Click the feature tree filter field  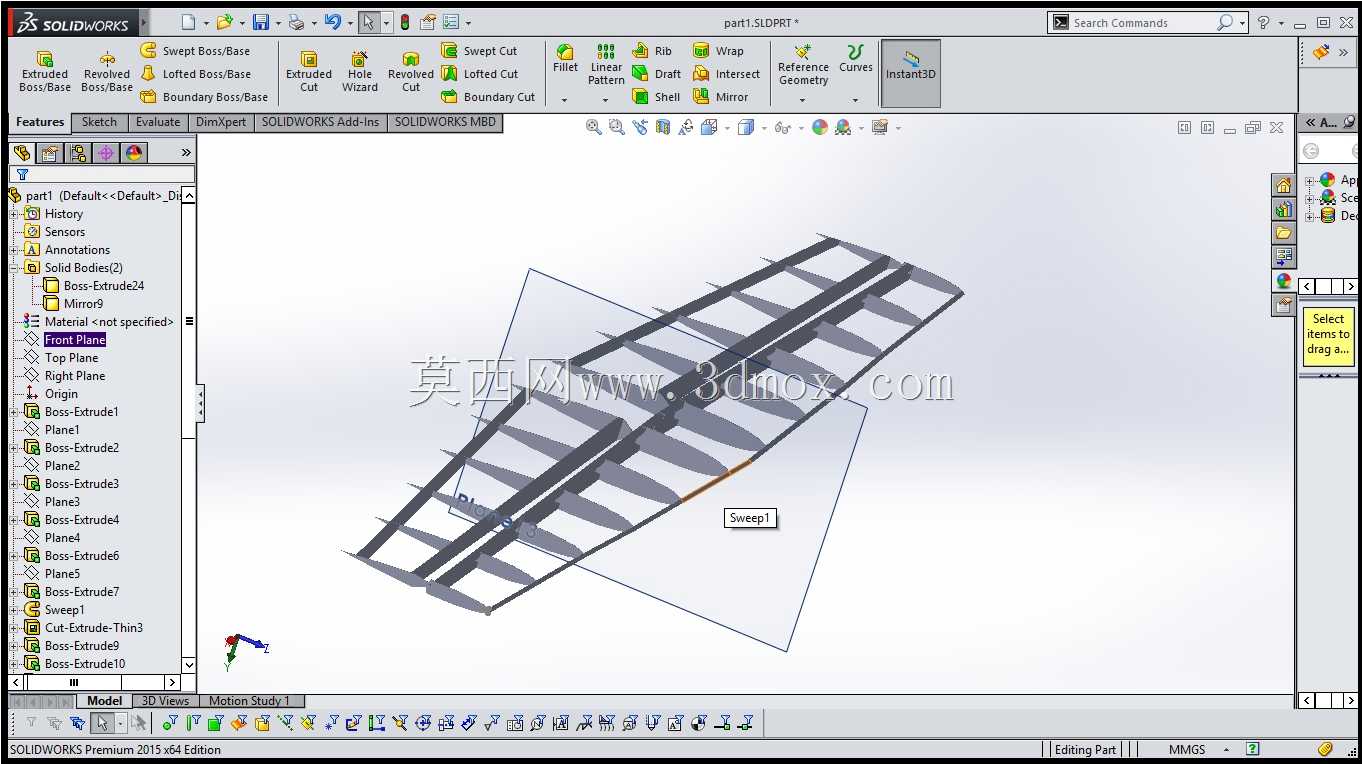pyautogui.click(x=102, y=174)
